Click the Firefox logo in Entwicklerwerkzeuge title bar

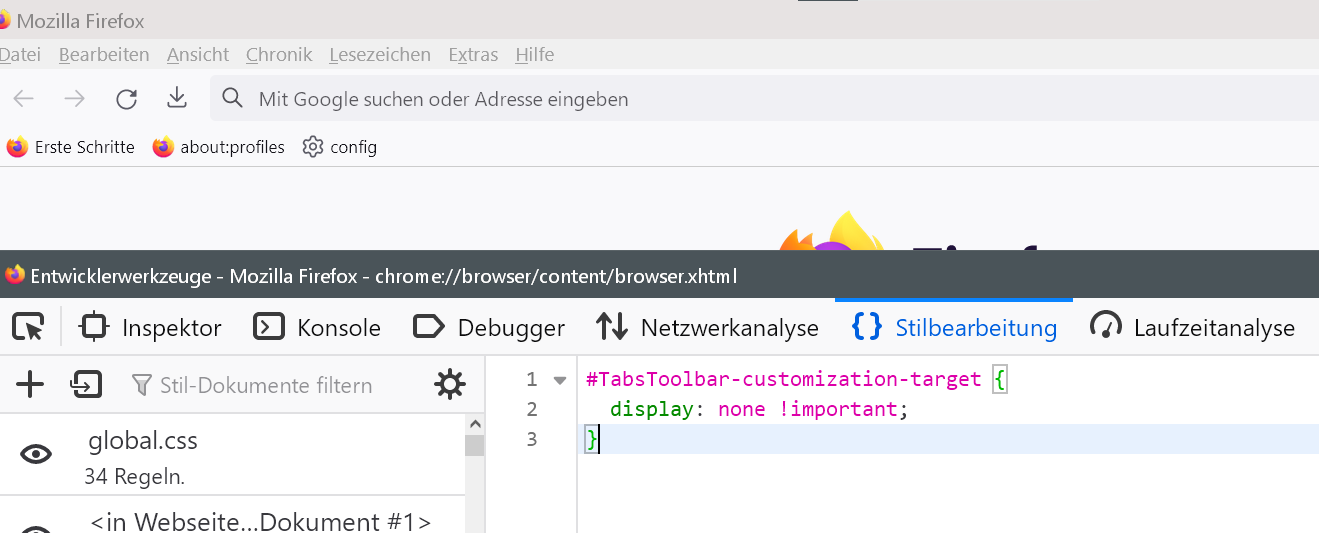[x=14, y=274]
